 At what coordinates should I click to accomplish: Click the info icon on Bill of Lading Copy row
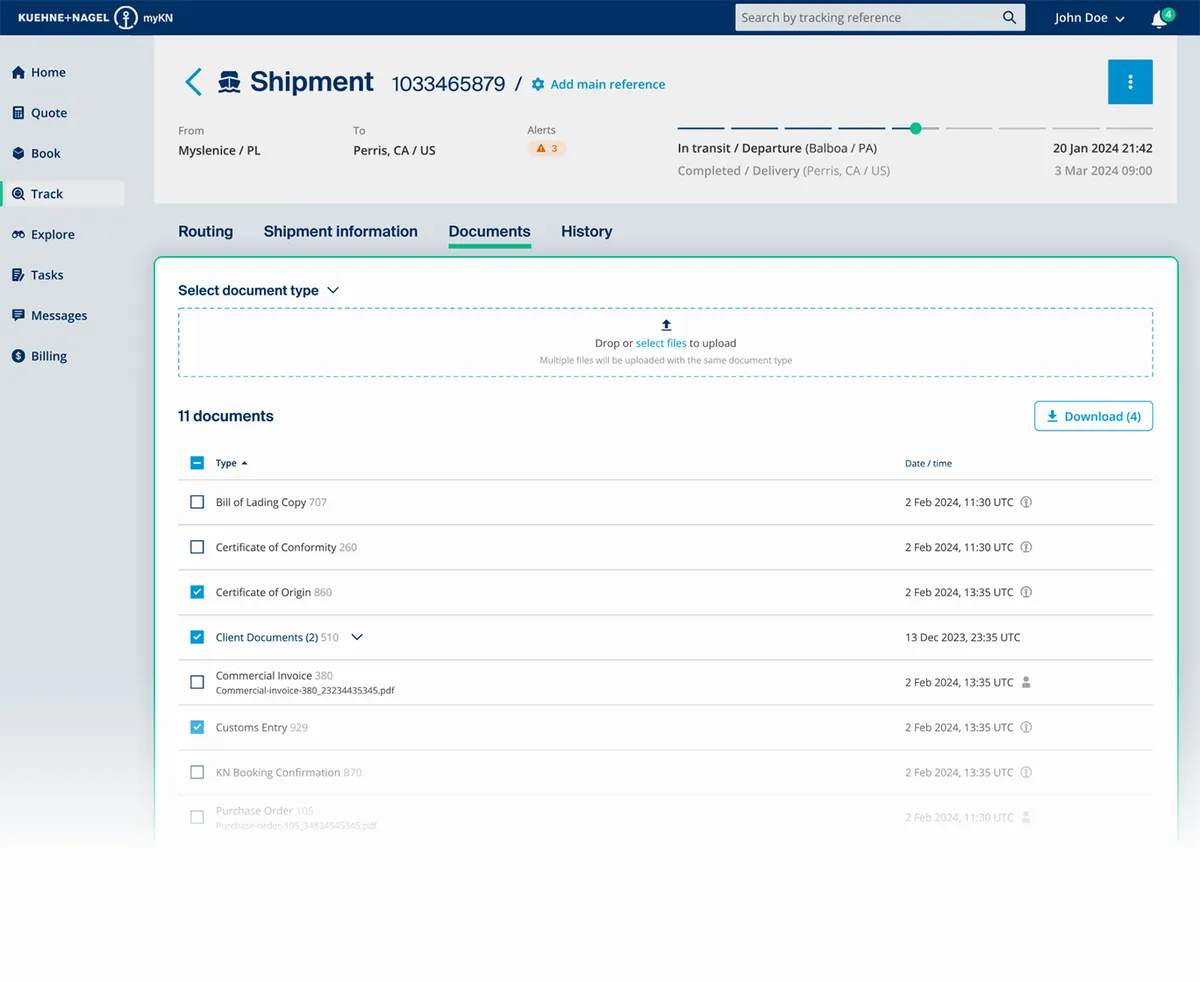(x=1026, y=502)
